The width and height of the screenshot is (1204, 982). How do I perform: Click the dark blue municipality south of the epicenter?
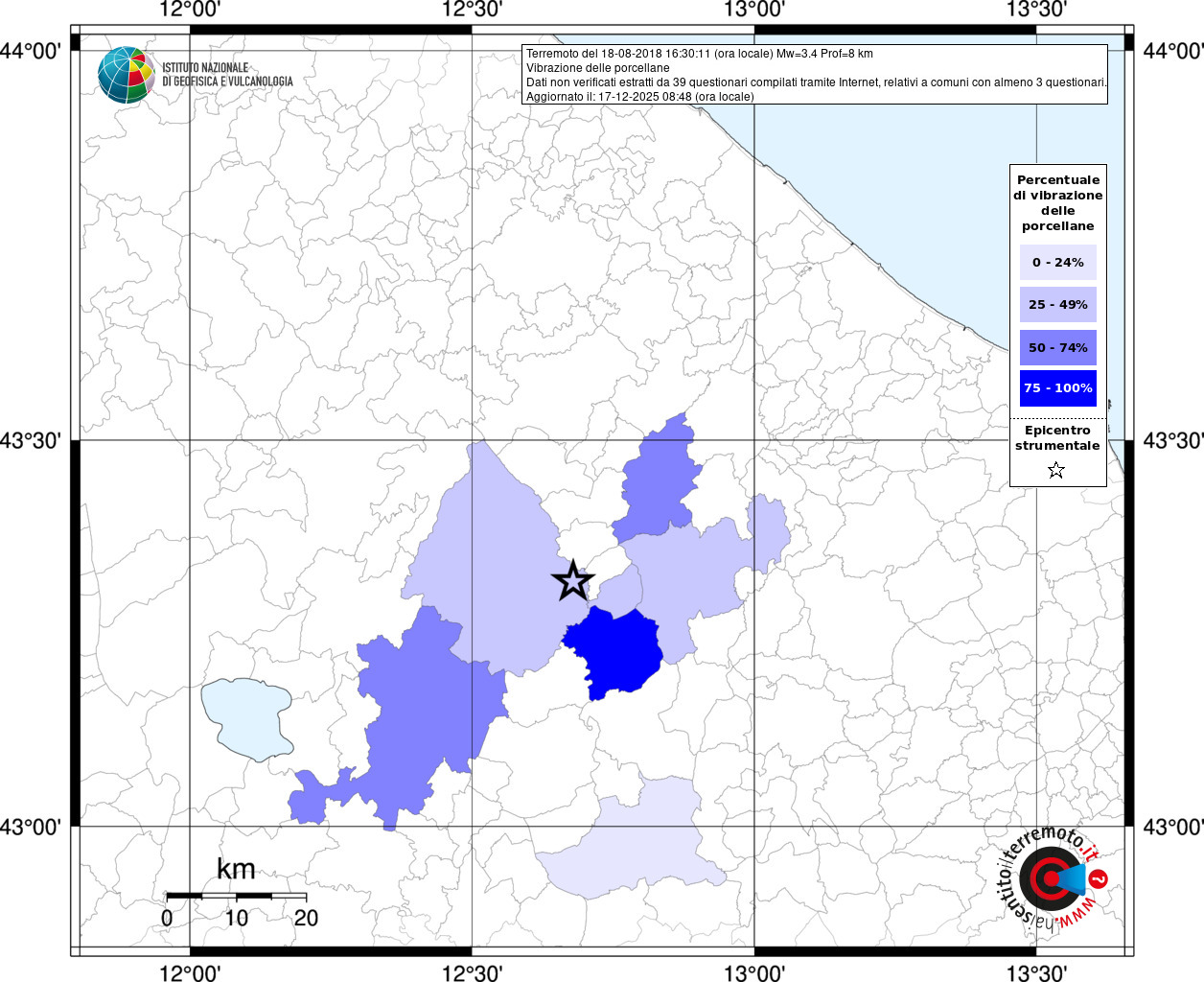point(615,654)
